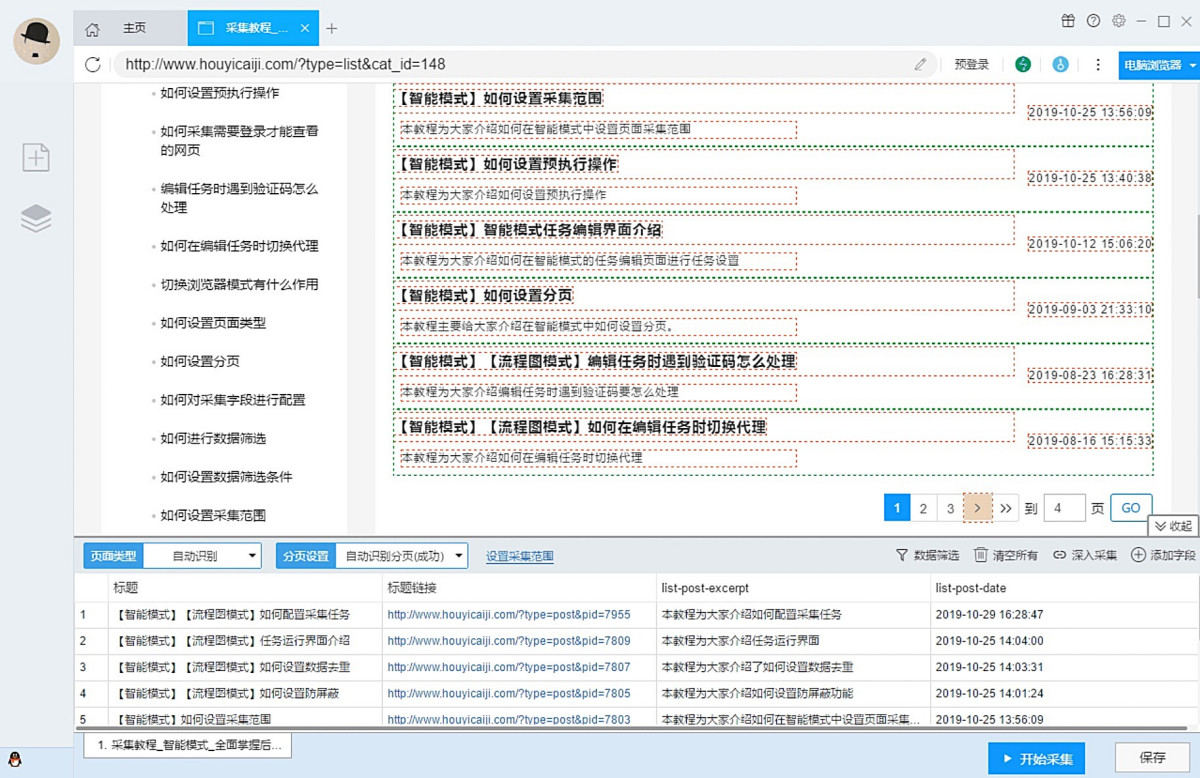Collapse the panel with 收起 button
Image resolution: width=1200 pixels, height=778 pixels.
click(x=1173, y=526)
